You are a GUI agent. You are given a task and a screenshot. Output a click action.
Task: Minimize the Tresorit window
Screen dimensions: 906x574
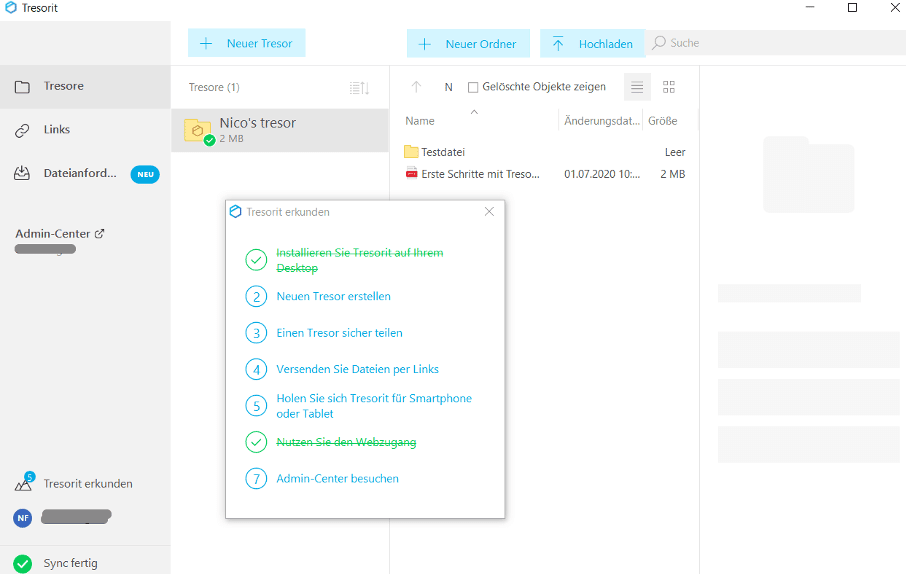pyautogui.click(x=810, y=8)
